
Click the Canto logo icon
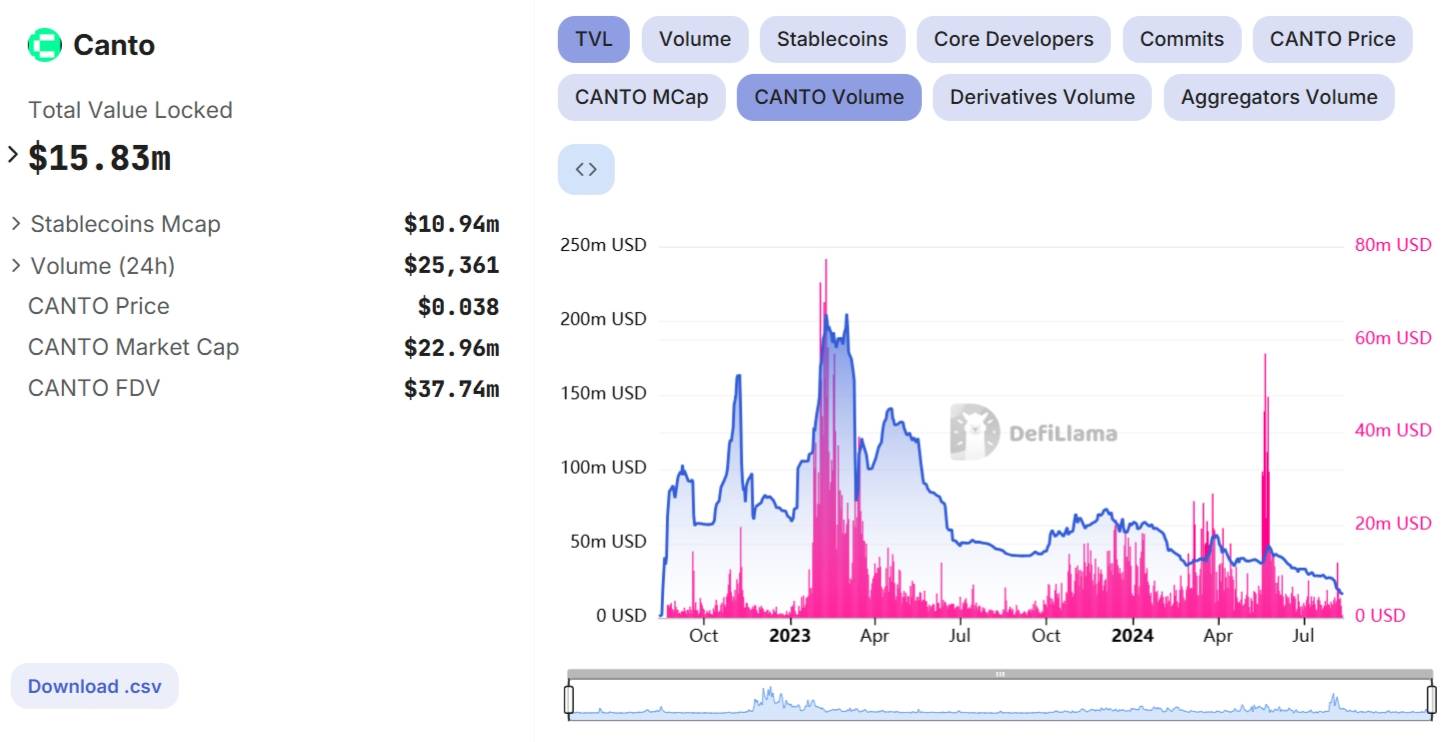tap(44, 45)
